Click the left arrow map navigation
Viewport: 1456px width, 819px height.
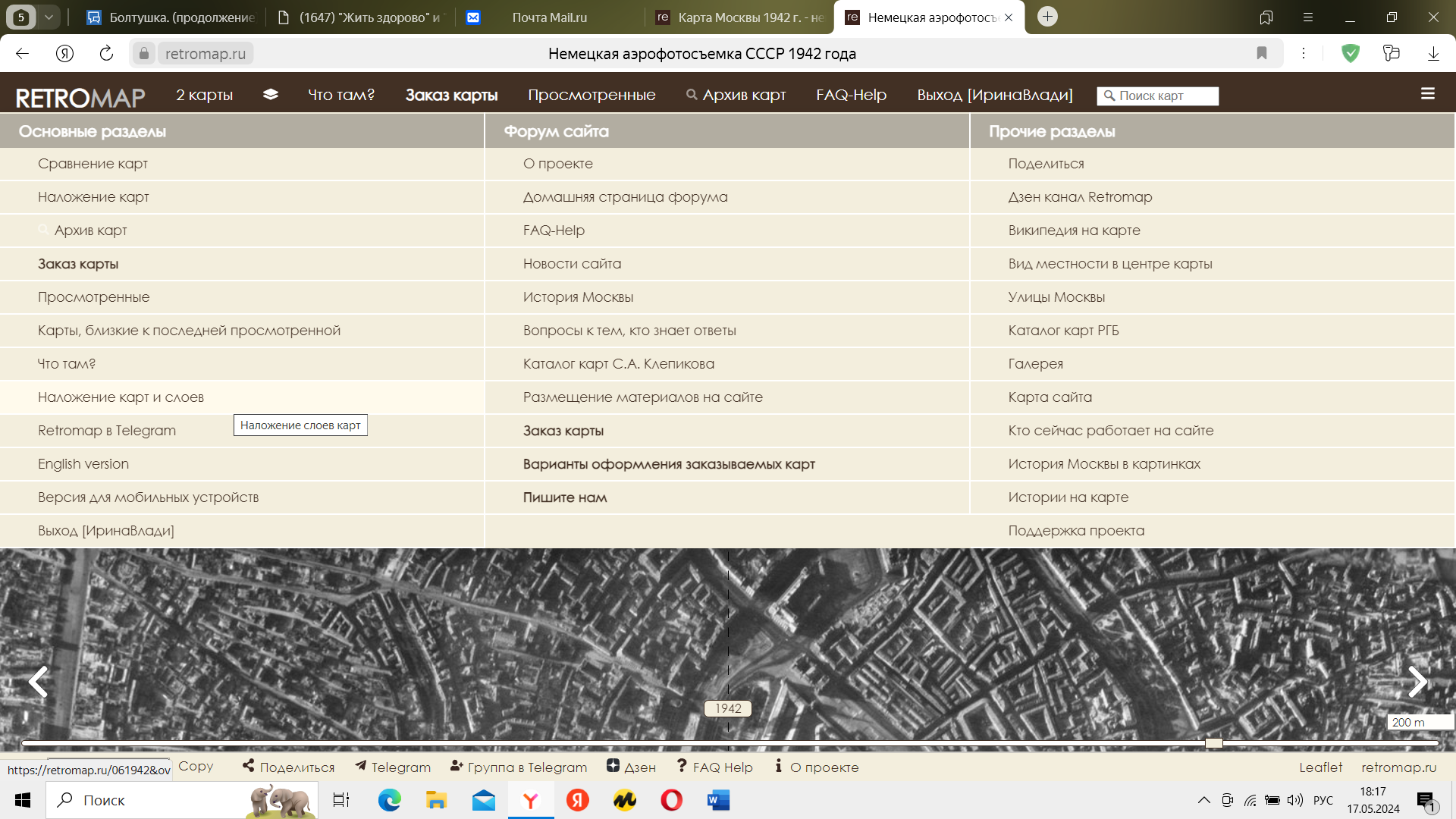click(38, 682)
